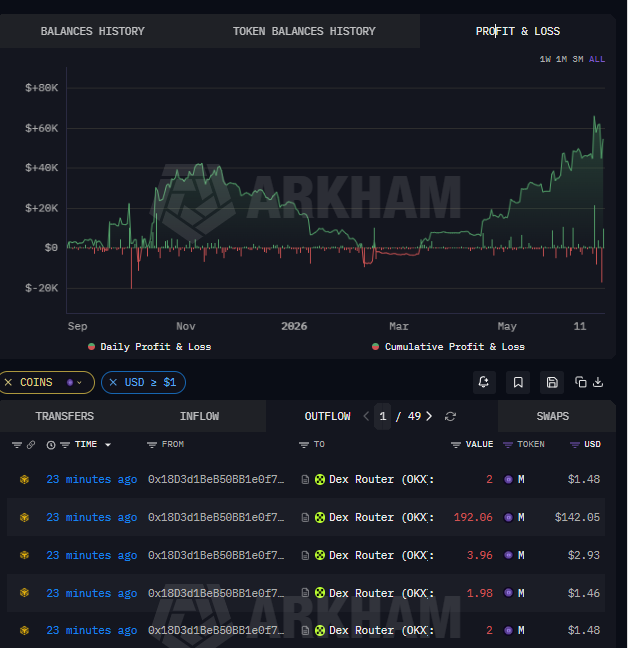Open chain icon of $2.93 transfer
This screenshot has height=648, width=631.
click(24, 555)
